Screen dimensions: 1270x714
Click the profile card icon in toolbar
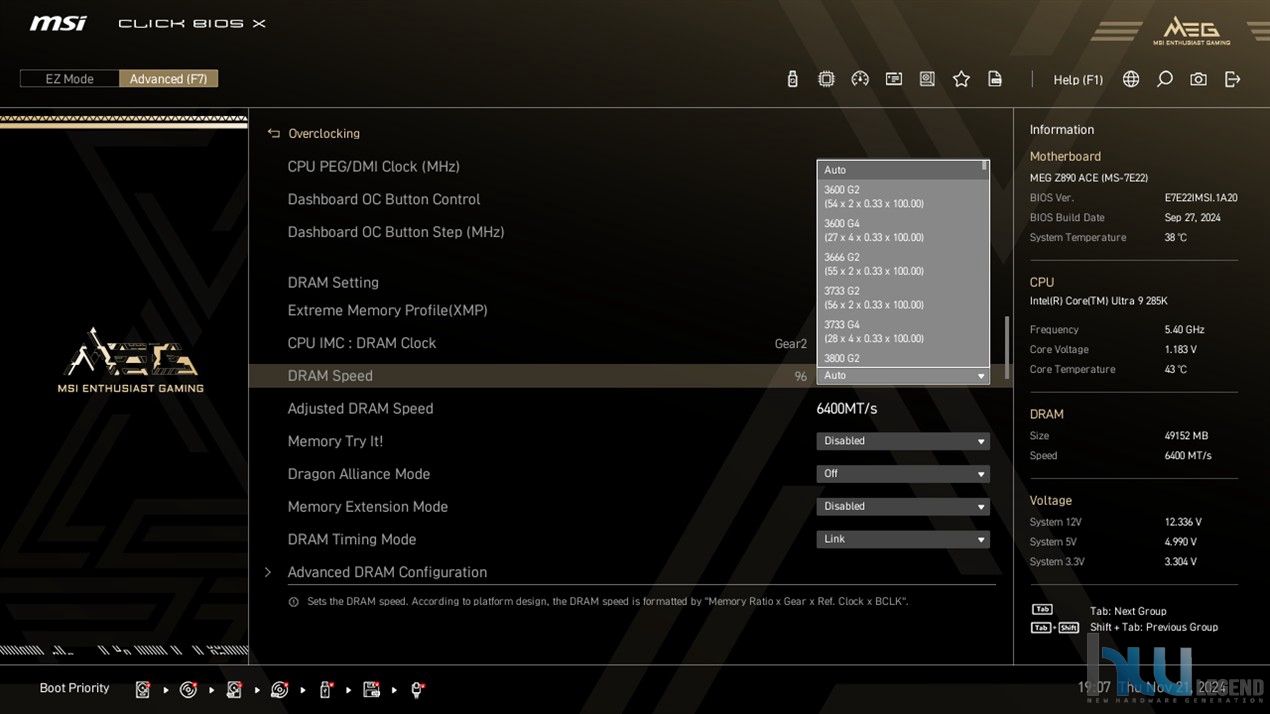(x=894, y=79)
